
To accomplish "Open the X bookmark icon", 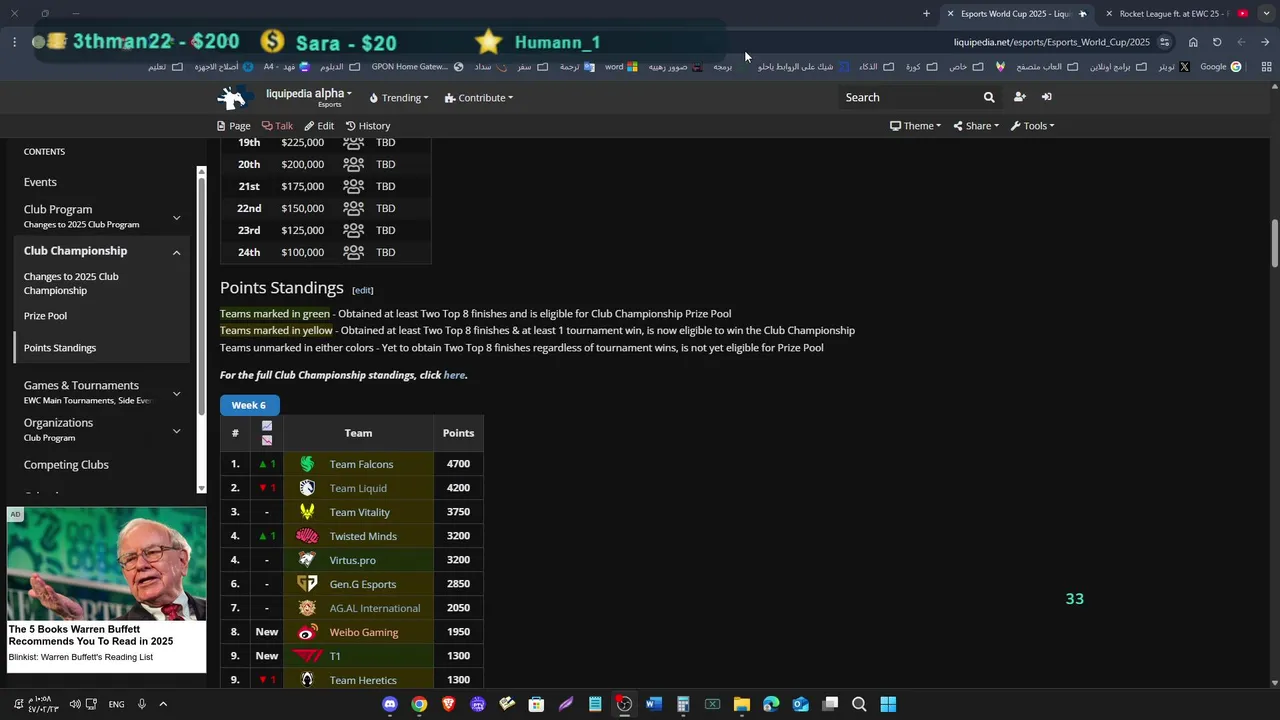I will [1184, 67].
